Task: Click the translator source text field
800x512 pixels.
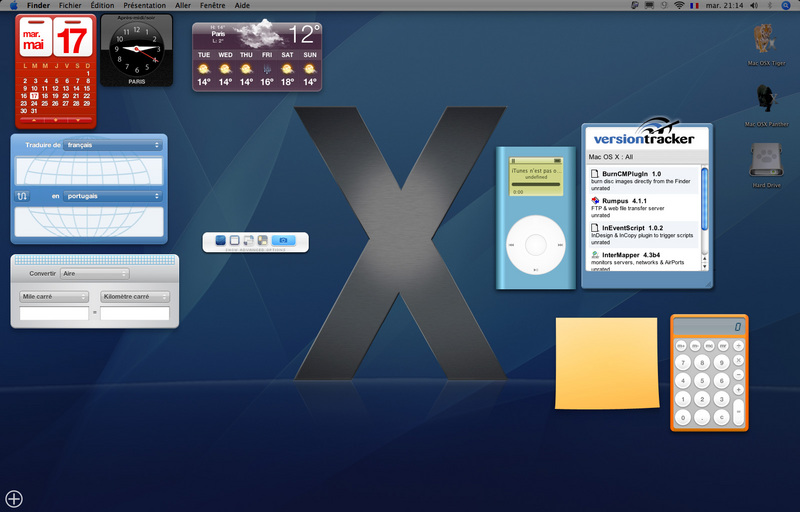Action: [89, 171]
